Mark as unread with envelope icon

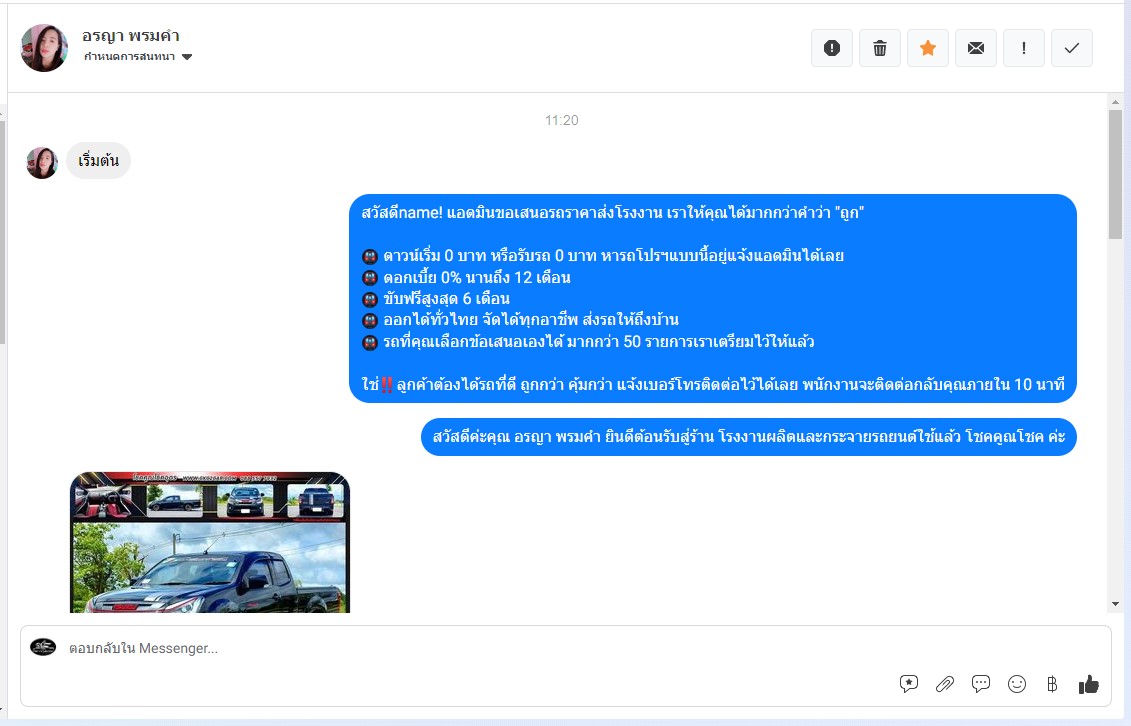coord(976,48)
